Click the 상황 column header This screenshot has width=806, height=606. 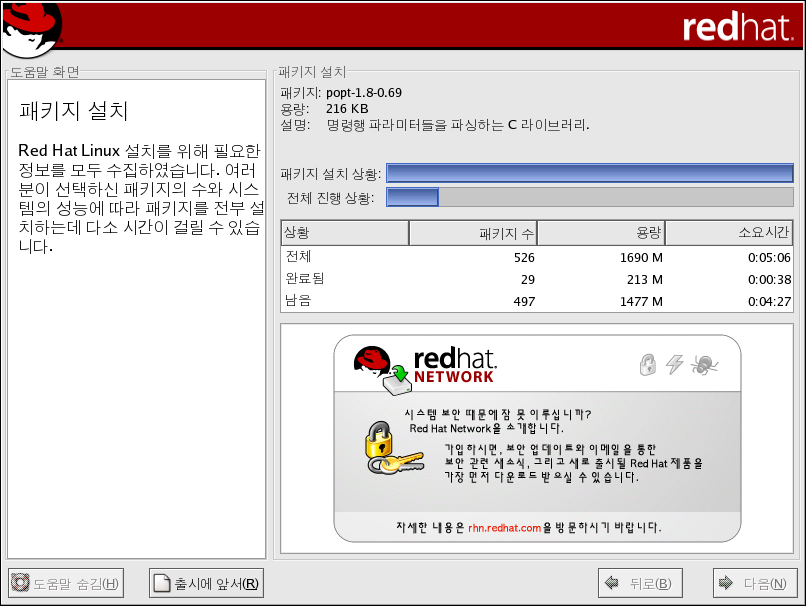345,233
